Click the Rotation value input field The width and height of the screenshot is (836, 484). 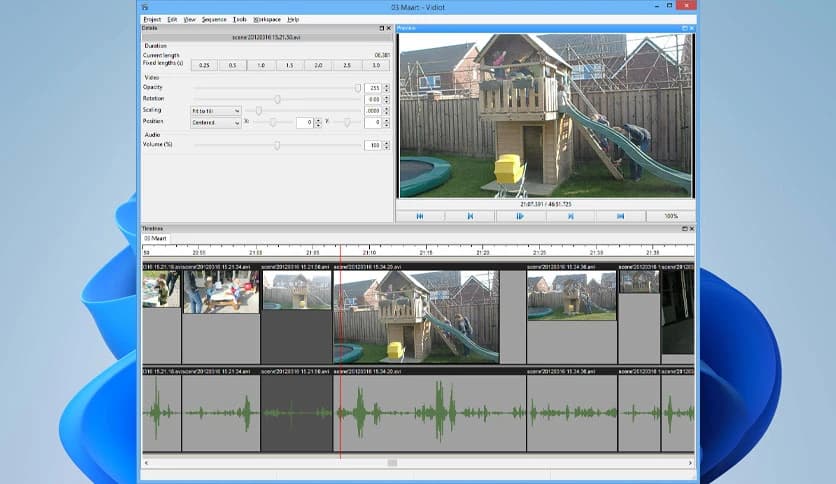[x=373, y=100]
